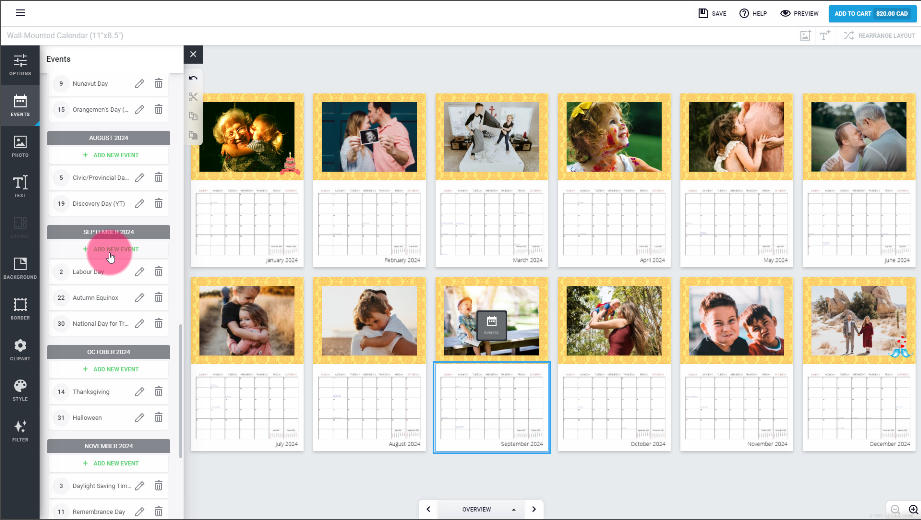Delete the Halloween event
921x520 pixels.
tap(158, 418)
